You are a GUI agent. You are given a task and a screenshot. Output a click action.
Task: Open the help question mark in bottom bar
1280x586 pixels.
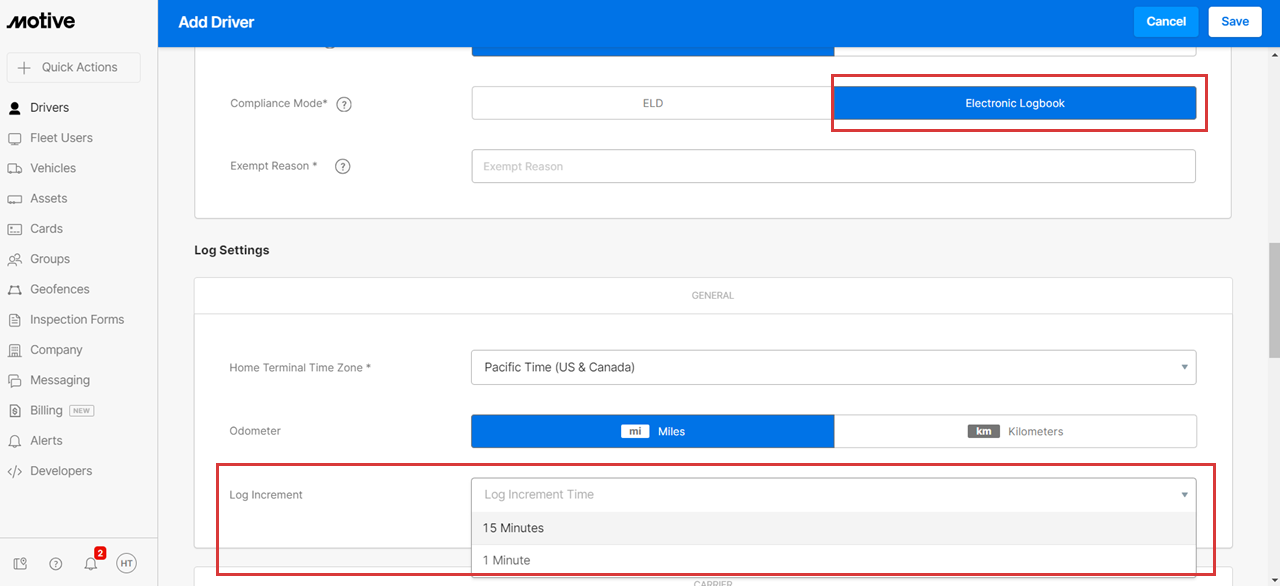[56, 564]
